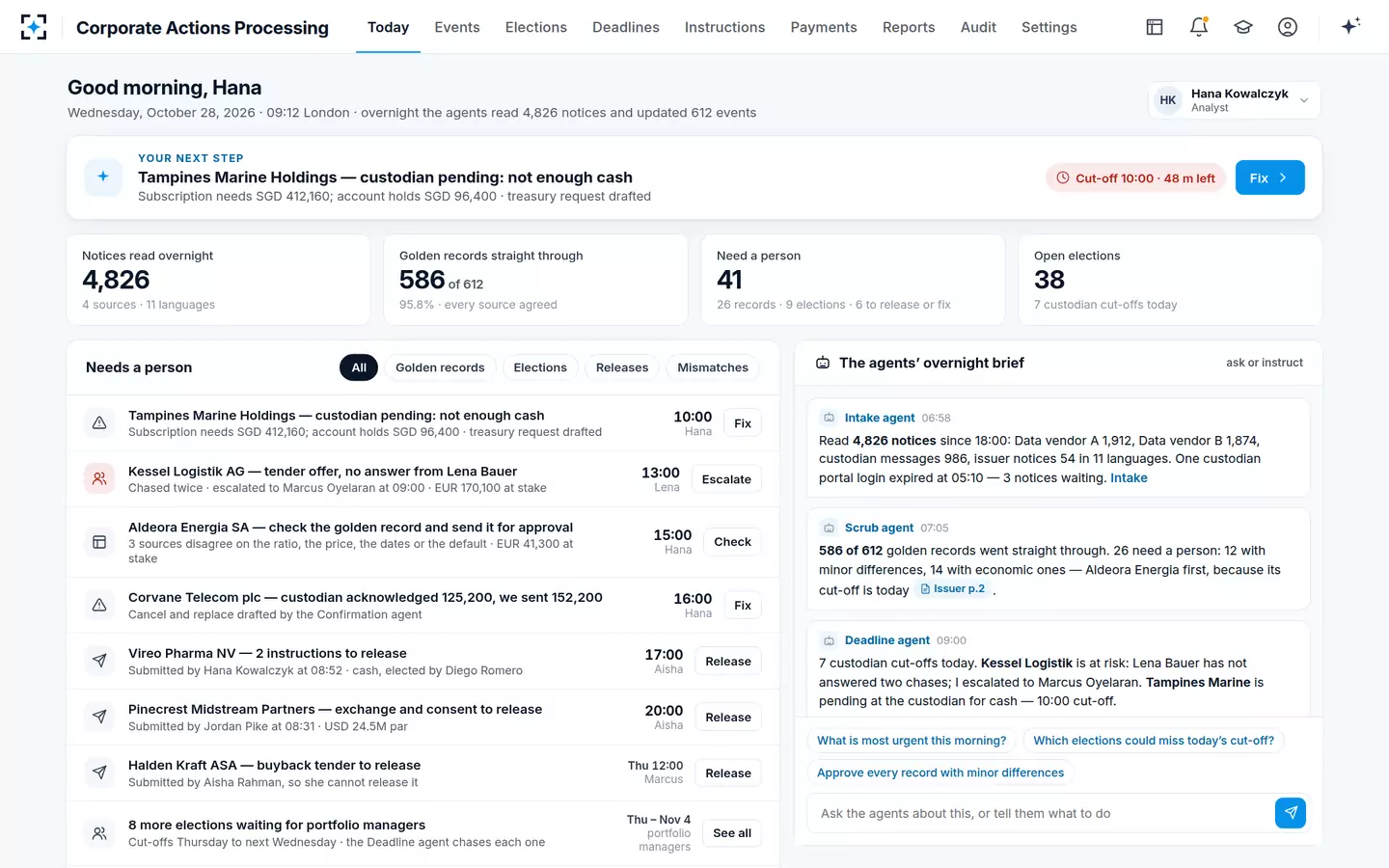The image size is (1389, 868).
Task: Click the warning icon on Tampines Marine row
Action: click(99, 423)
